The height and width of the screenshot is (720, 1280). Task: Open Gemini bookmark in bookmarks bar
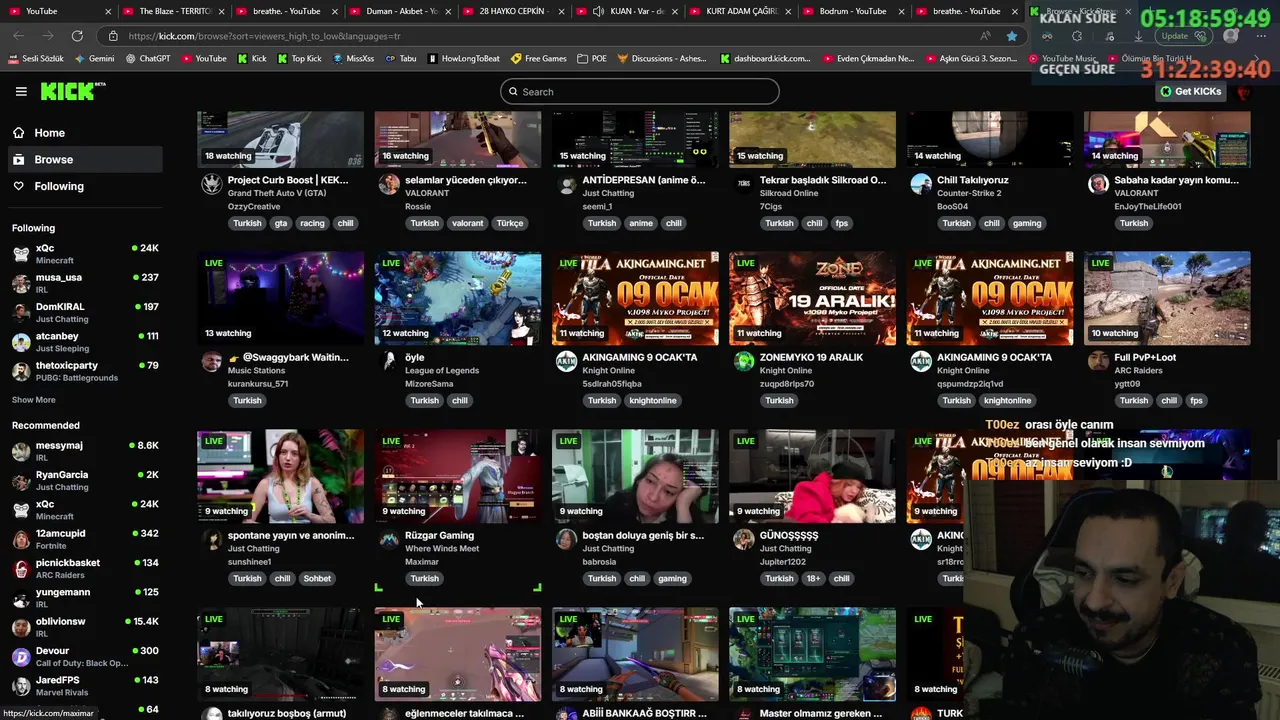pos(94,59)
